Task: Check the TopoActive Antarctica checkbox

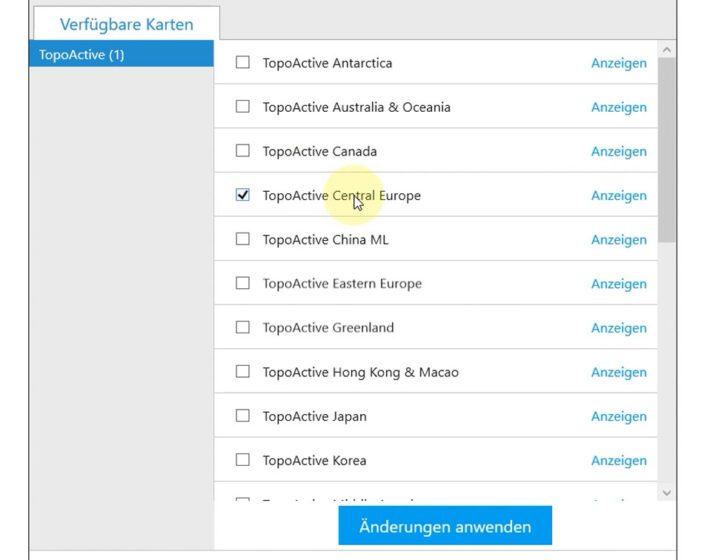Action: tap(242, 62)
